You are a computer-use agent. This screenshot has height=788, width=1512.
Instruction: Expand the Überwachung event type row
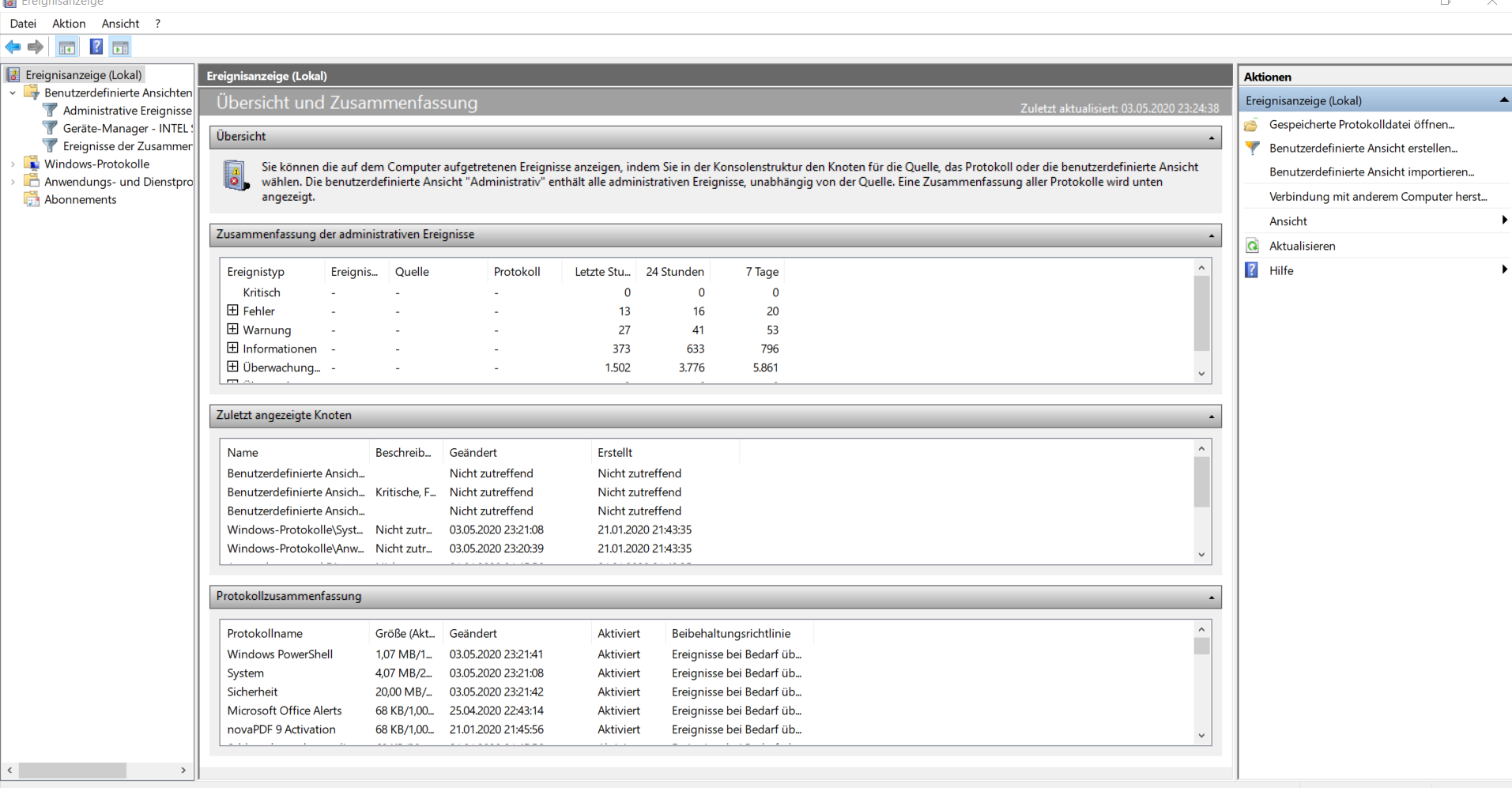click(x=232, y=367)
